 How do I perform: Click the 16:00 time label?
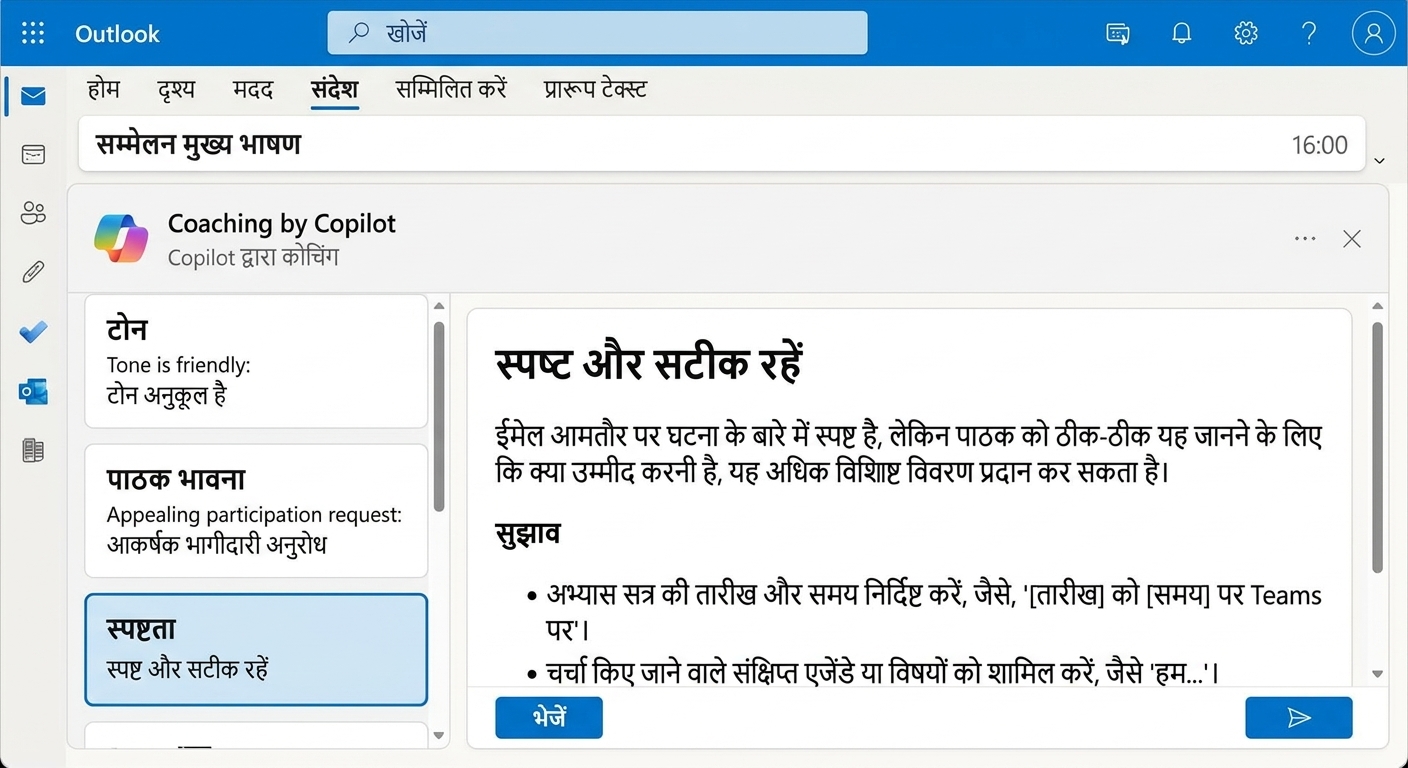pos(1320,145)
